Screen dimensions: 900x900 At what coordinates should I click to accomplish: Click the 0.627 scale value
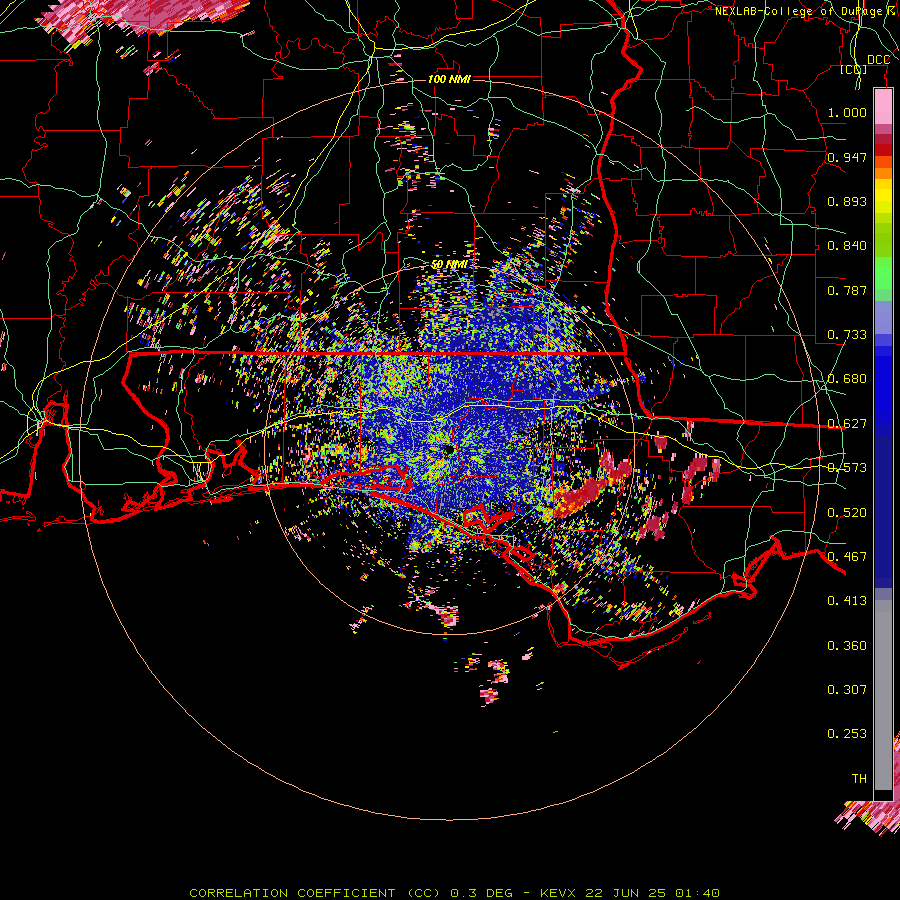point(847,423)
